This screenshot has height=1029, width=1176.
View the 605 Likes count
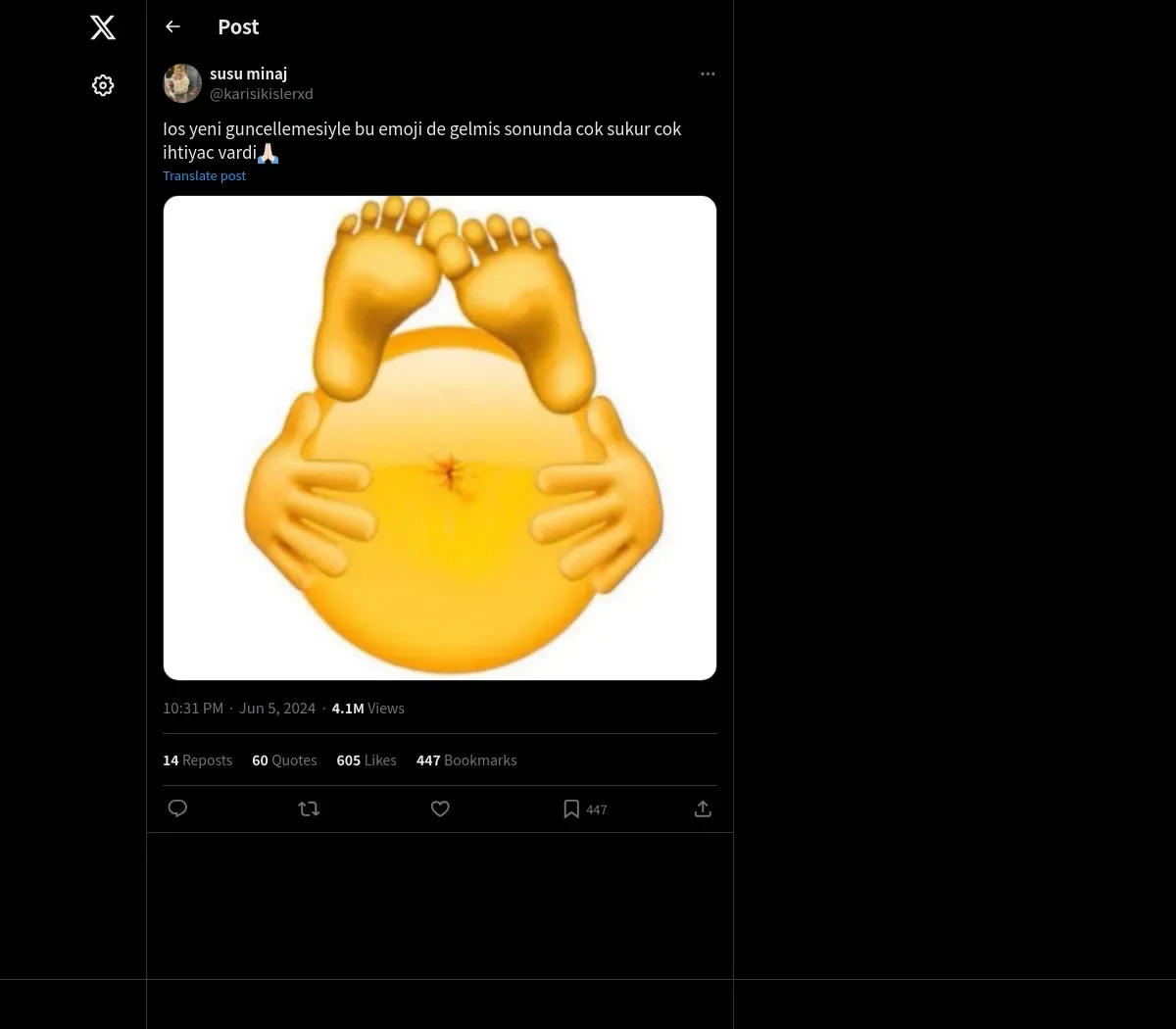pos(367,760)
